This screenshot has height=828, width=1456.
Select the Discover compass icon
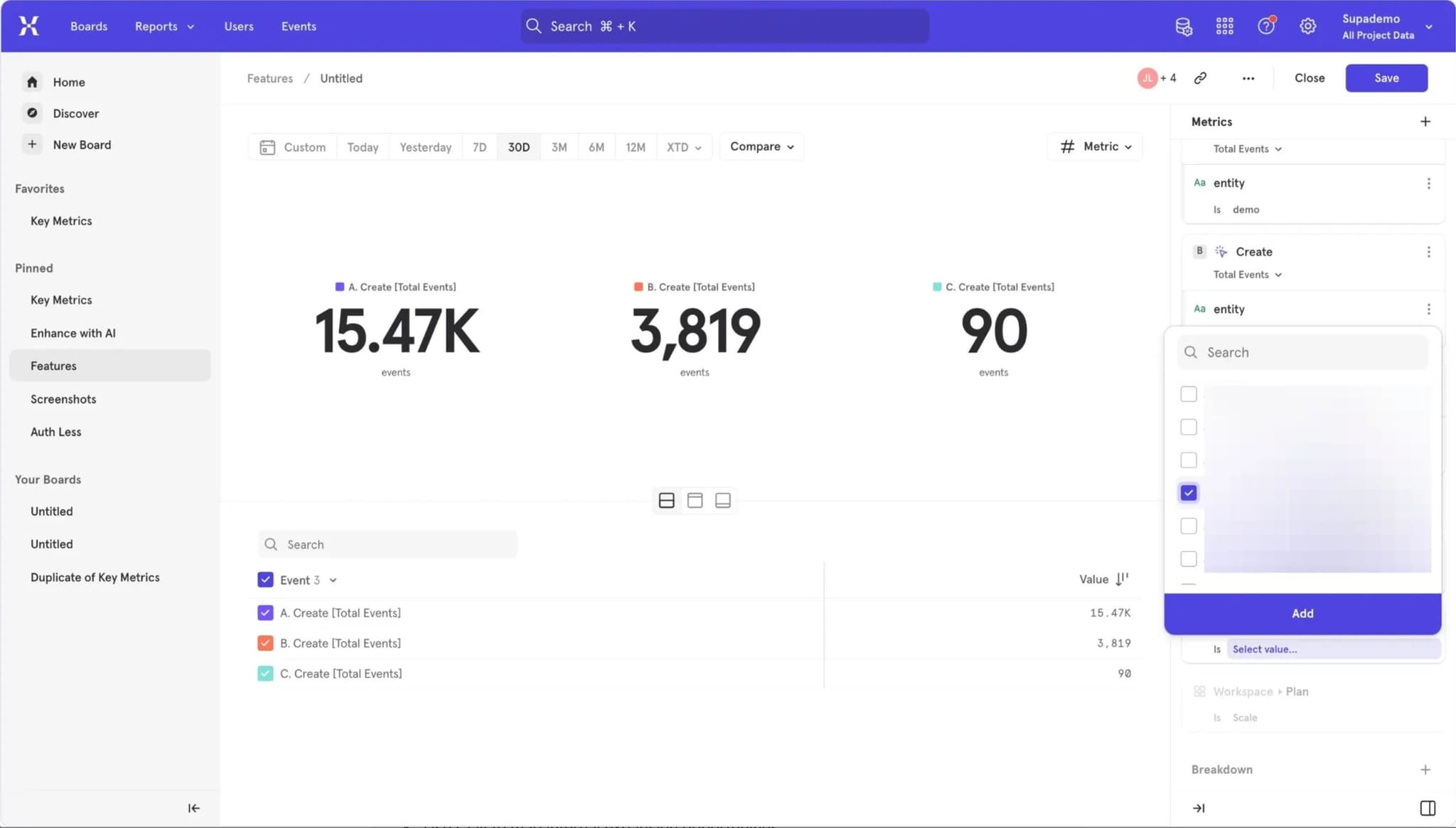[31, 112]
